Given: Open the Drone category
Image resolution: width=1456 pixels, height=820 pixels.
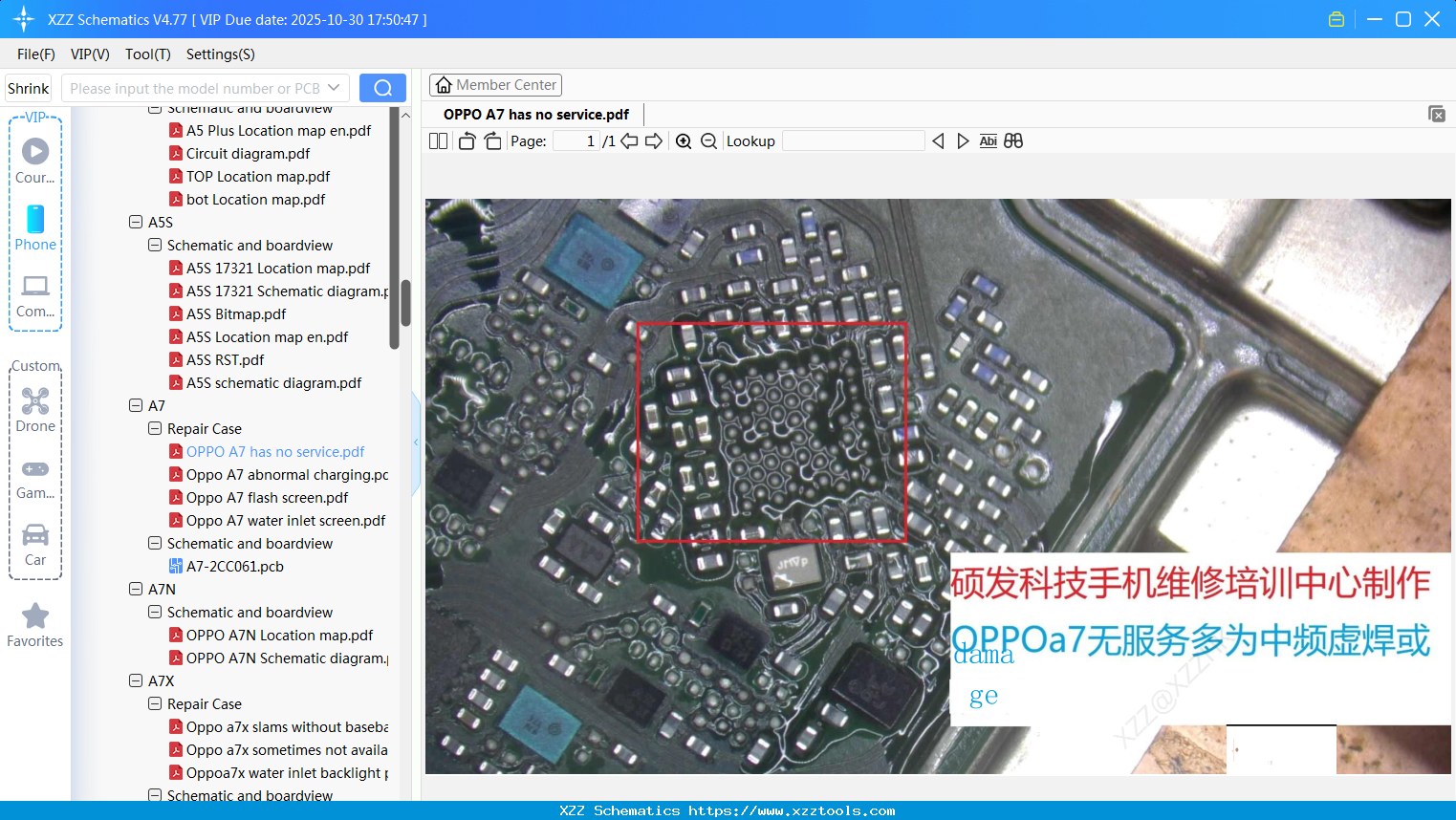Looking at the screenshot, I should click(x=35, y=410).
